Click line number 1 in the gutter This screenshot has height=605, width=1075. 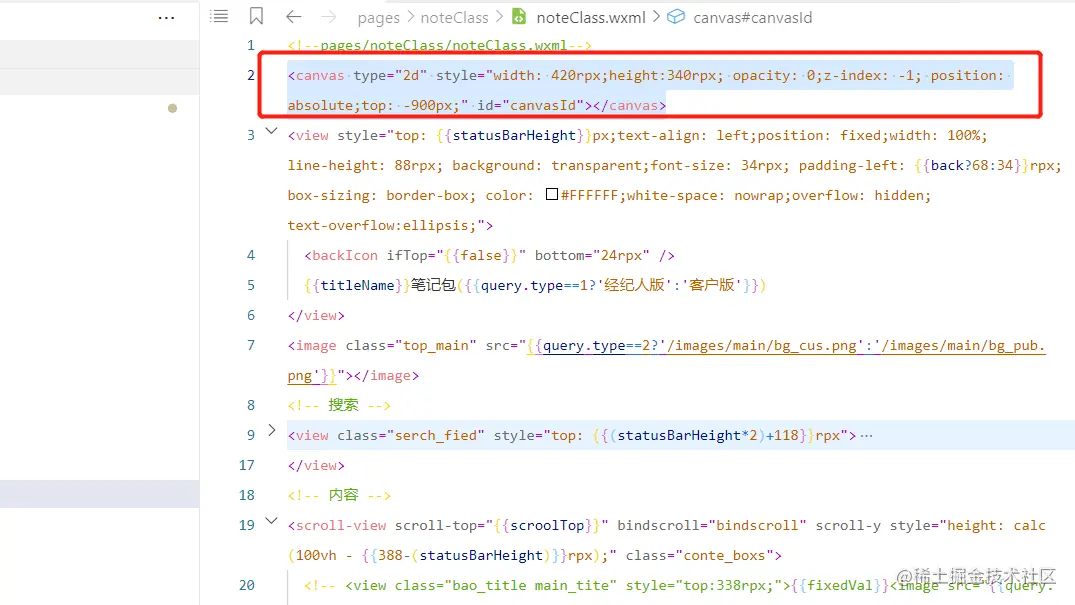pyautogui.click(x=251, y=45)
